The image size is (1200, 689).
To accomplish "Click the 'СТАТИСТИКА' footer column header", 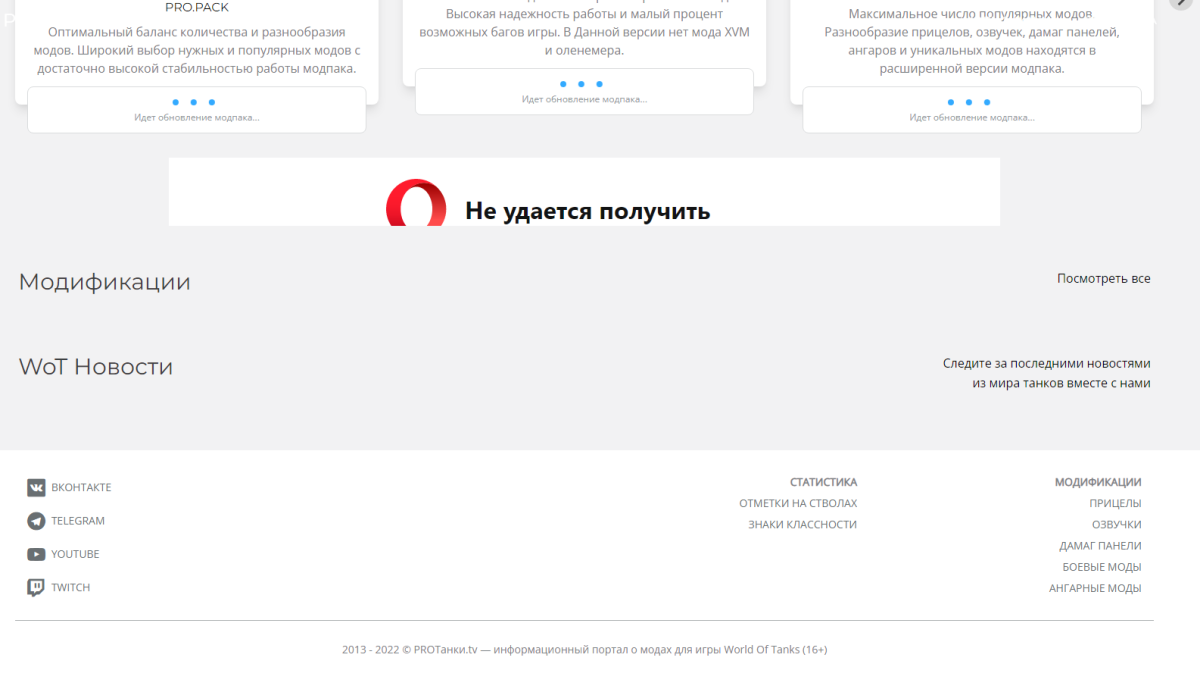I will coord(823,482).
